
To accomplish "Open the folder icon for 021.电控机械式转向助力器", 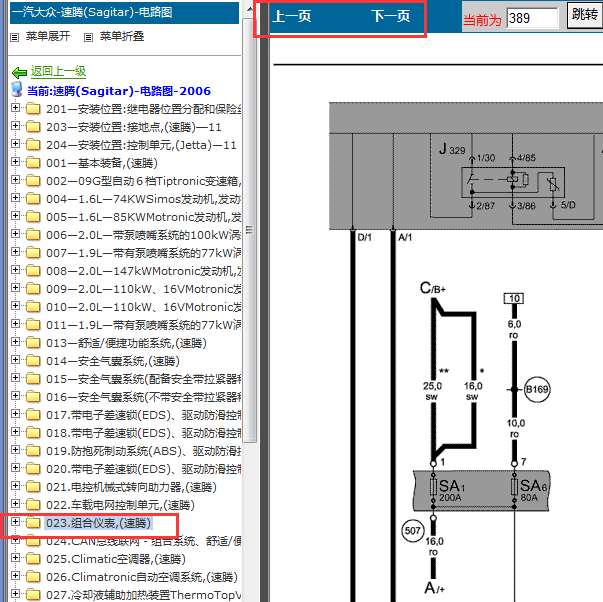I will [33, 487].
